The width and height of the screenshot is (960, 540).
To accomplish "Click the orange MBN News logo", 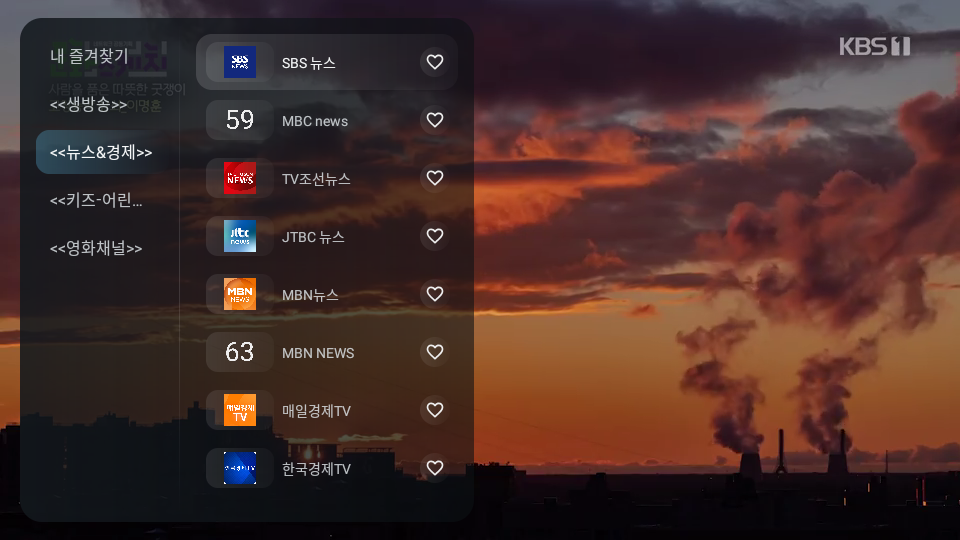I will [239, 294].
